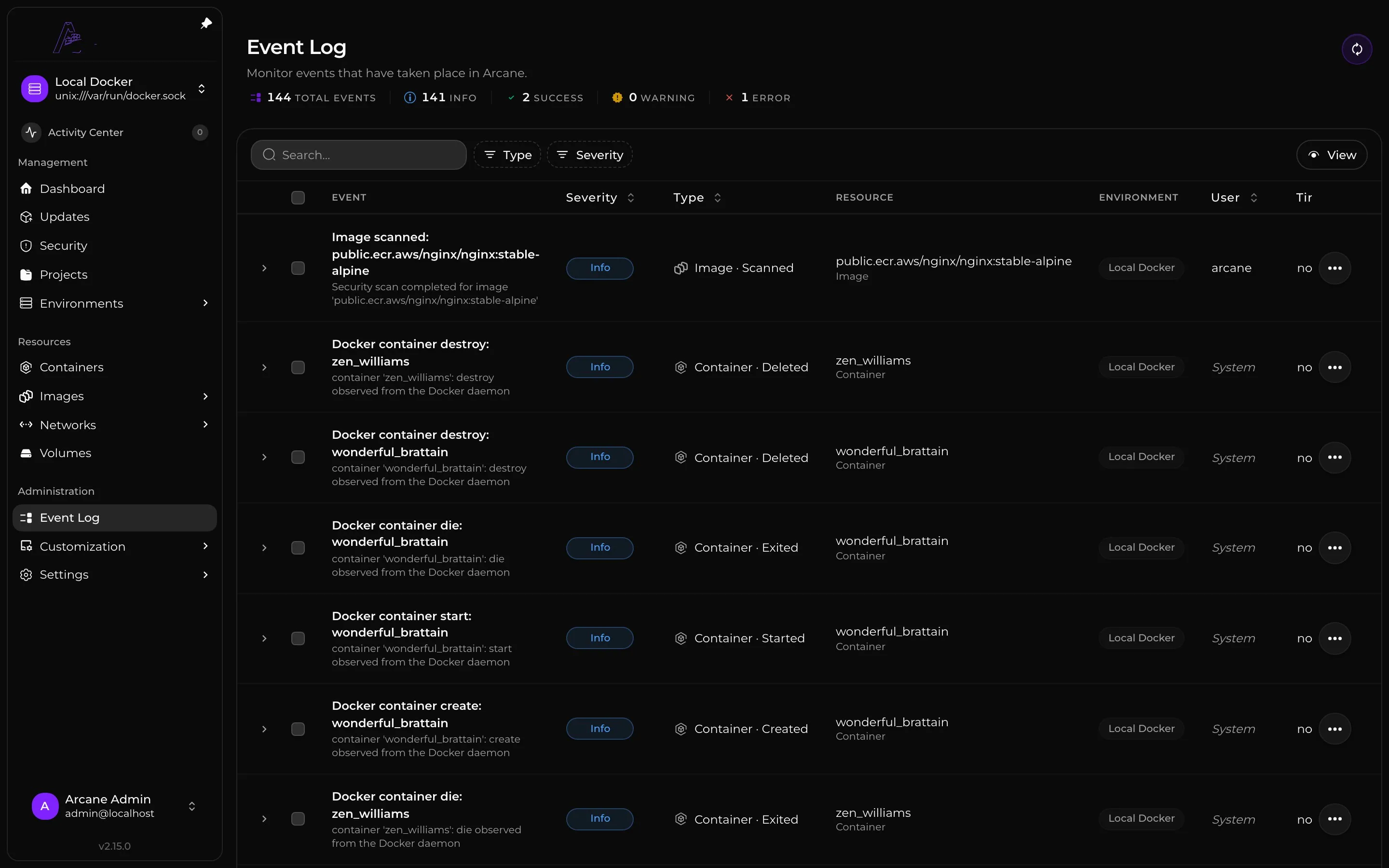Viewport: 1389px width, 868px height.
Task: Click Local Docker badge on zen_williams destroy row
Action: 1141,367
